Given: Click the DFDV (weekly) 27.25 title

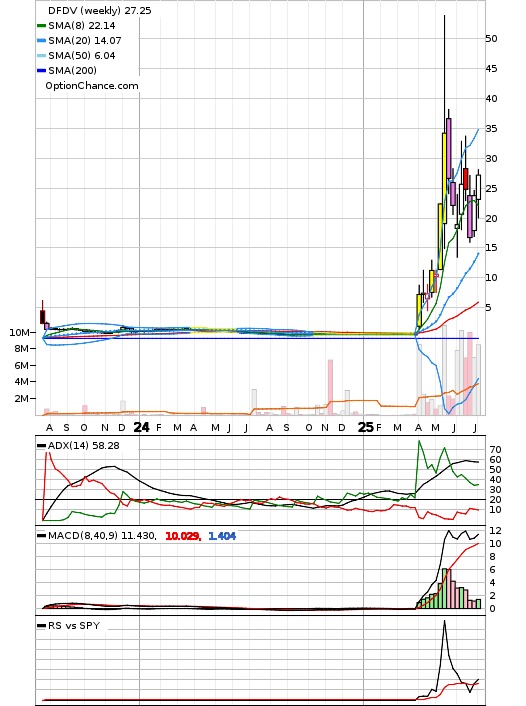Looking at the screenshot, I should [100, 10].
